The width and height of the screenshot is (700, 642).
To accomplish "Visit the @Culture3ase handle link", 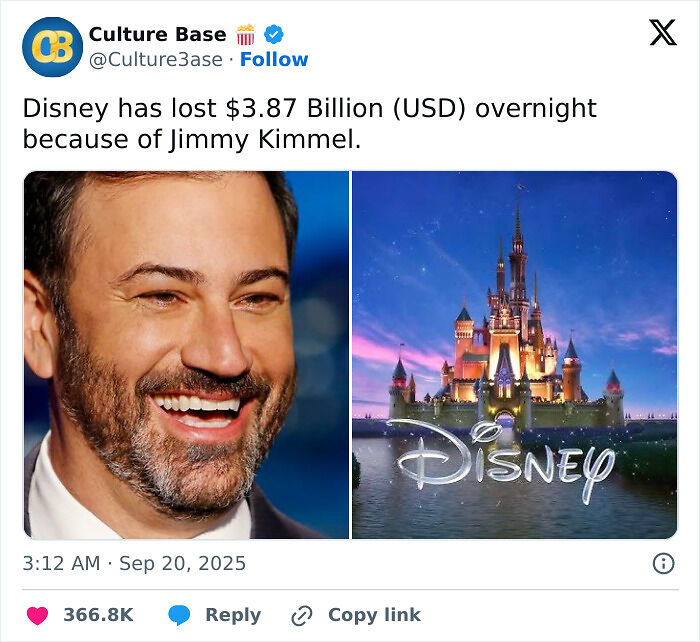I will point(156,59).
